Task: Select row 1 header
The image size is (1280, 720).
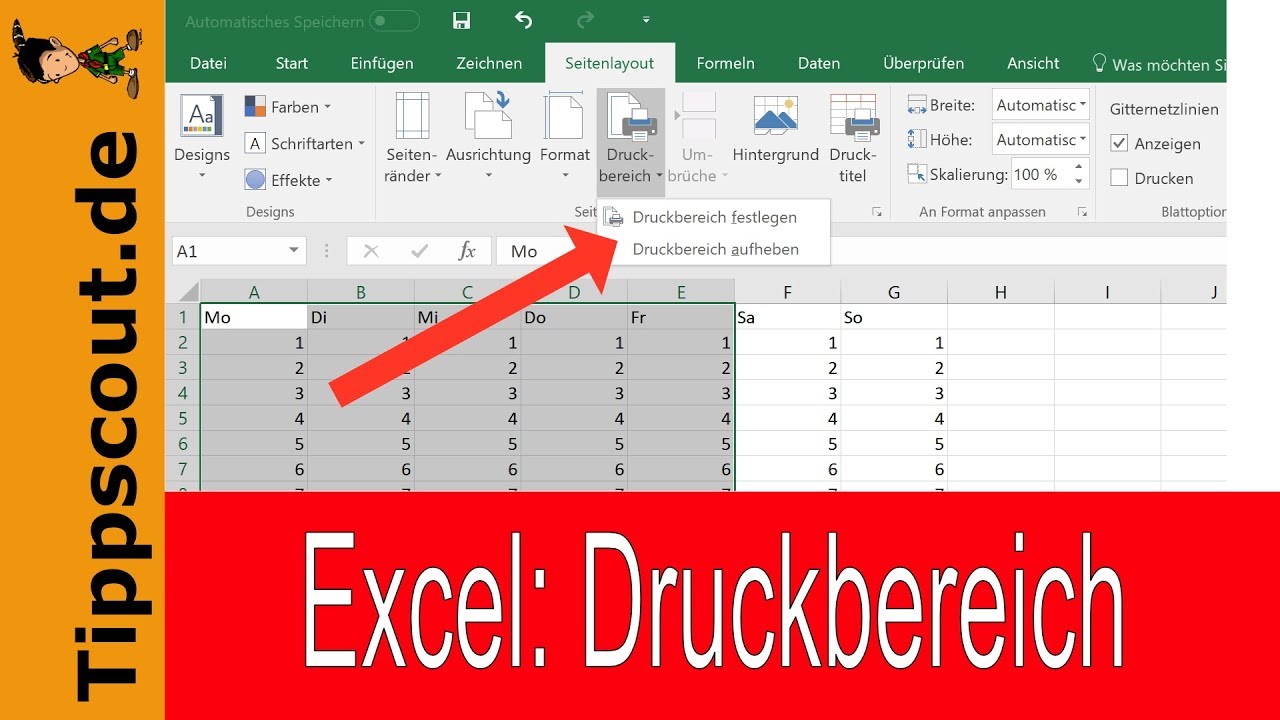Action: 183,317
